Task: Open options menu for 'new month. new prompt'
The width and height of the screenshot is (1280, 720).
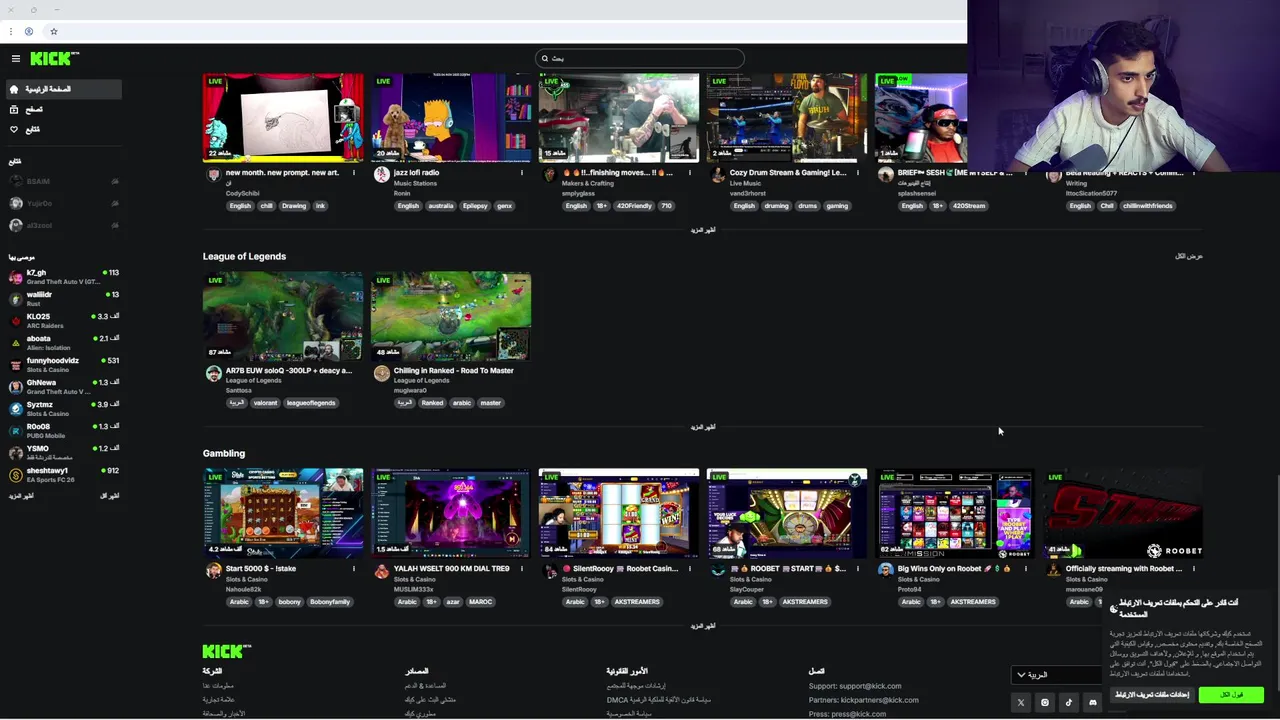Action: 353,173
